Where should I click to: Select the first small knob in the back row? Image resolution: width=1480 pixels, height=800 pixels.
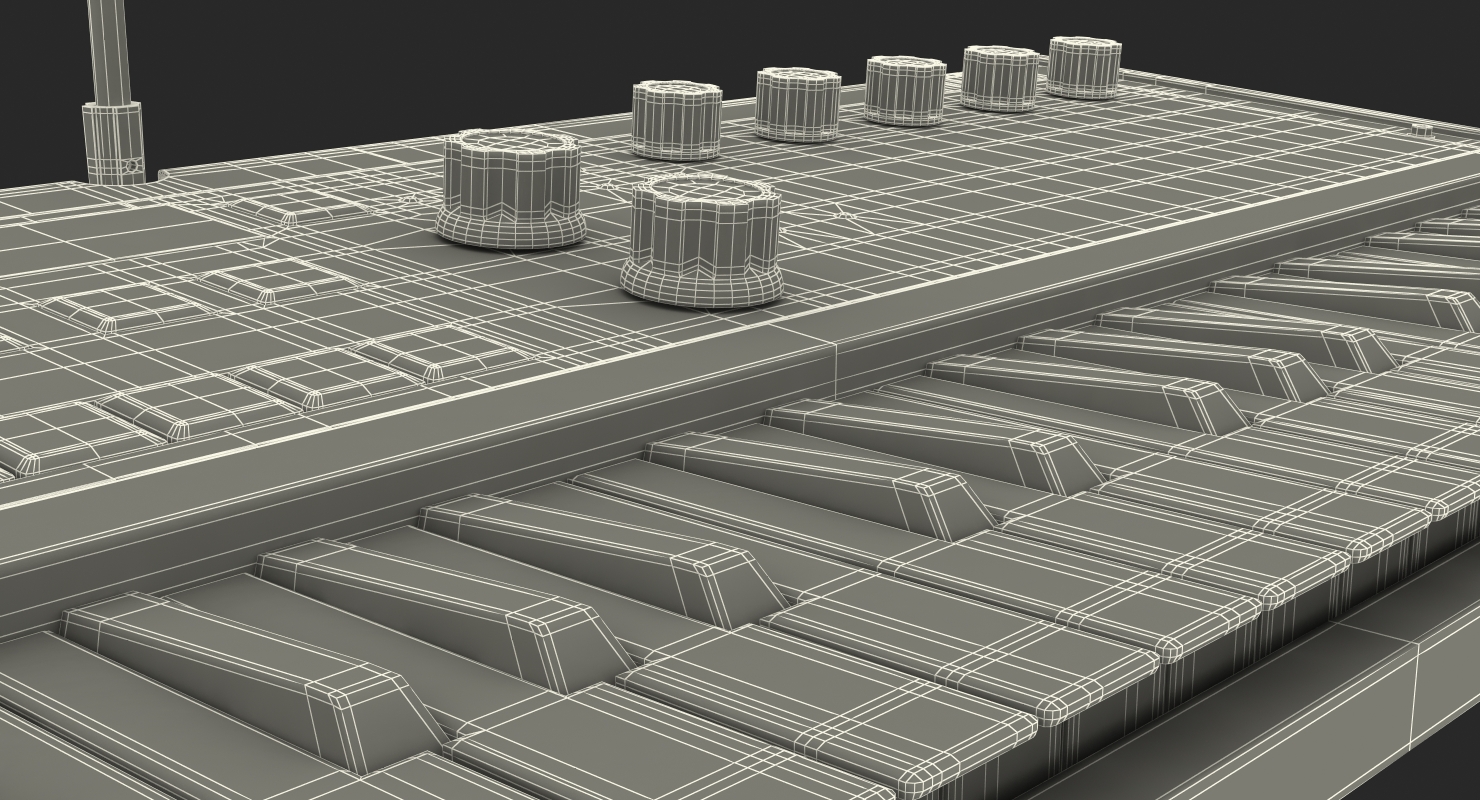(x=677, y=121)
